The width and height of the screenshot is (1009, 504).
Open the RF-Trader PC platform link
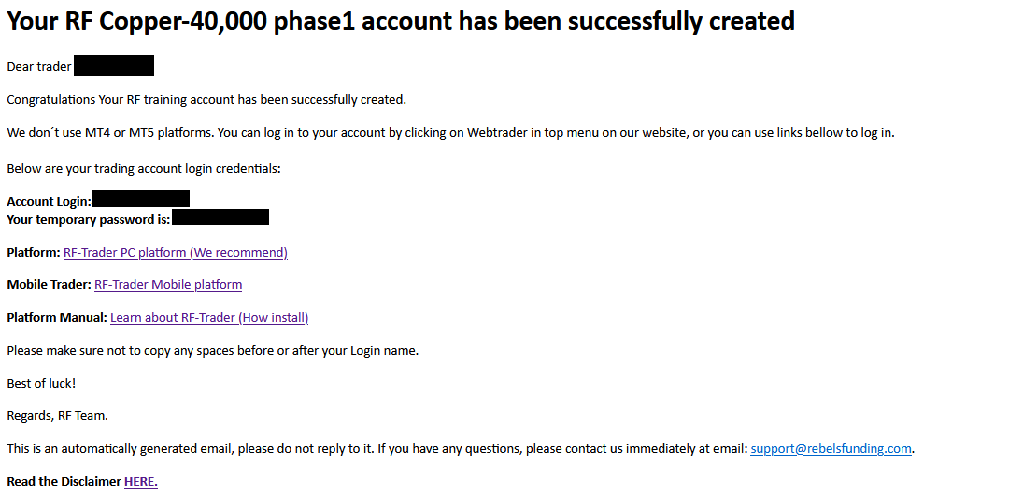click(175, 252)
